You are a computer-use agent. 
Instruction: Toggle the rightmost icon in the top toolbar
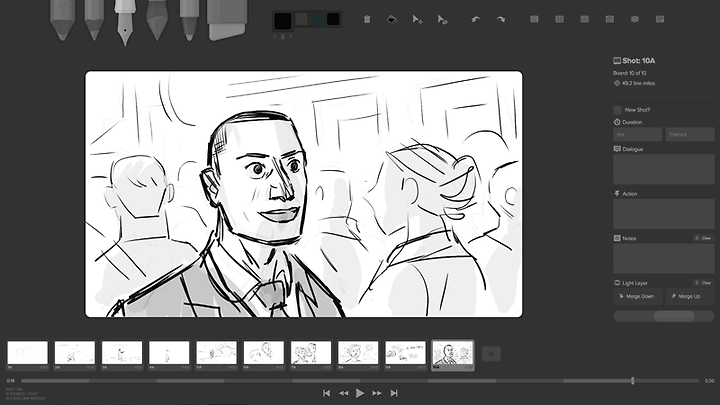(660, 19)
